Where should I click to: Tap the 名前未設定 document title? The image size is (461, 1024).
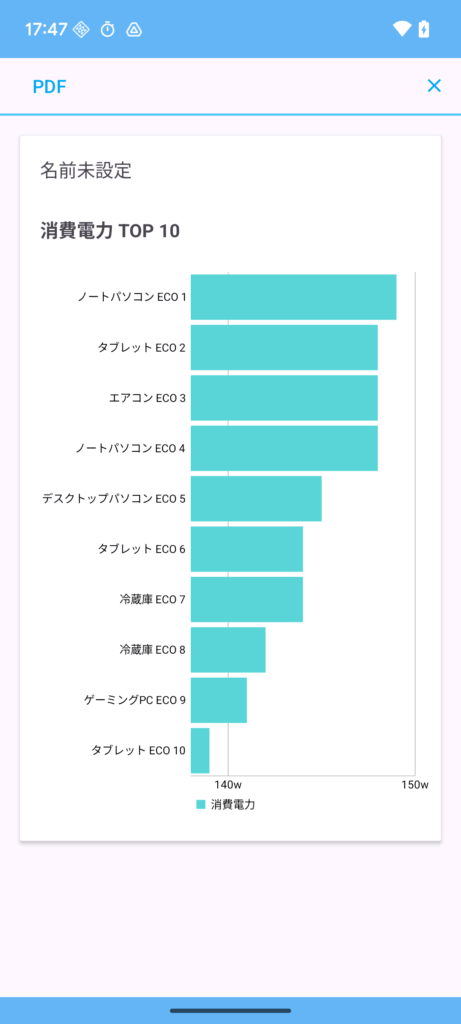pos(86,171)
